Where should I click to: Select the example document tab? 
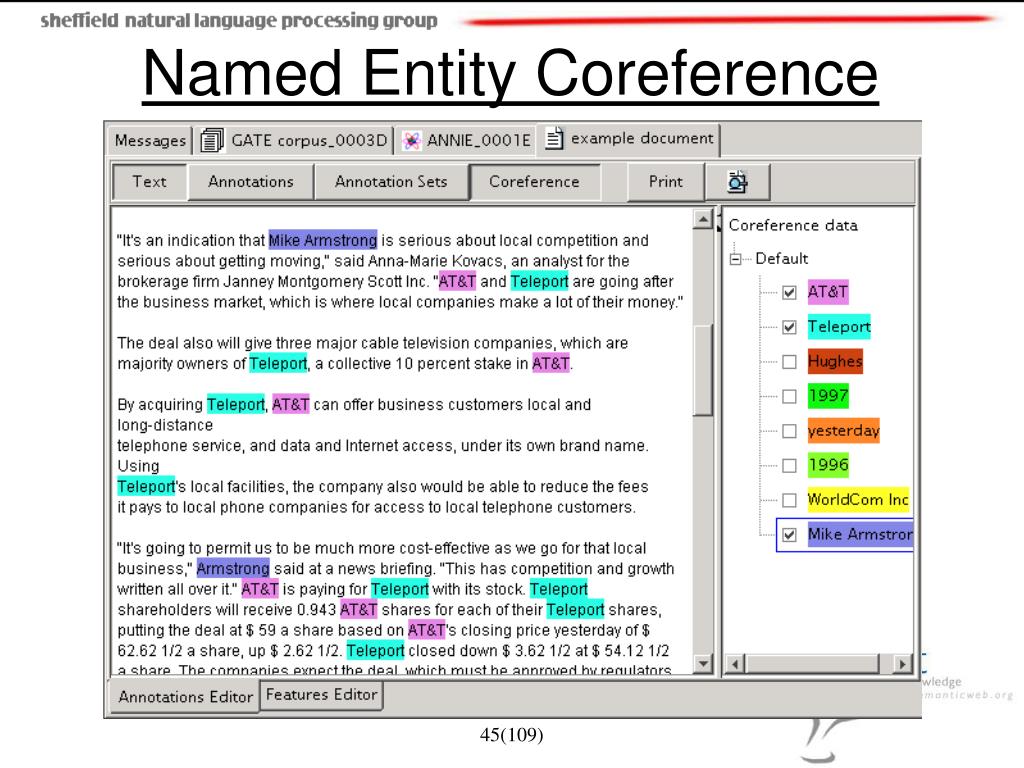[x=628, y=139]
